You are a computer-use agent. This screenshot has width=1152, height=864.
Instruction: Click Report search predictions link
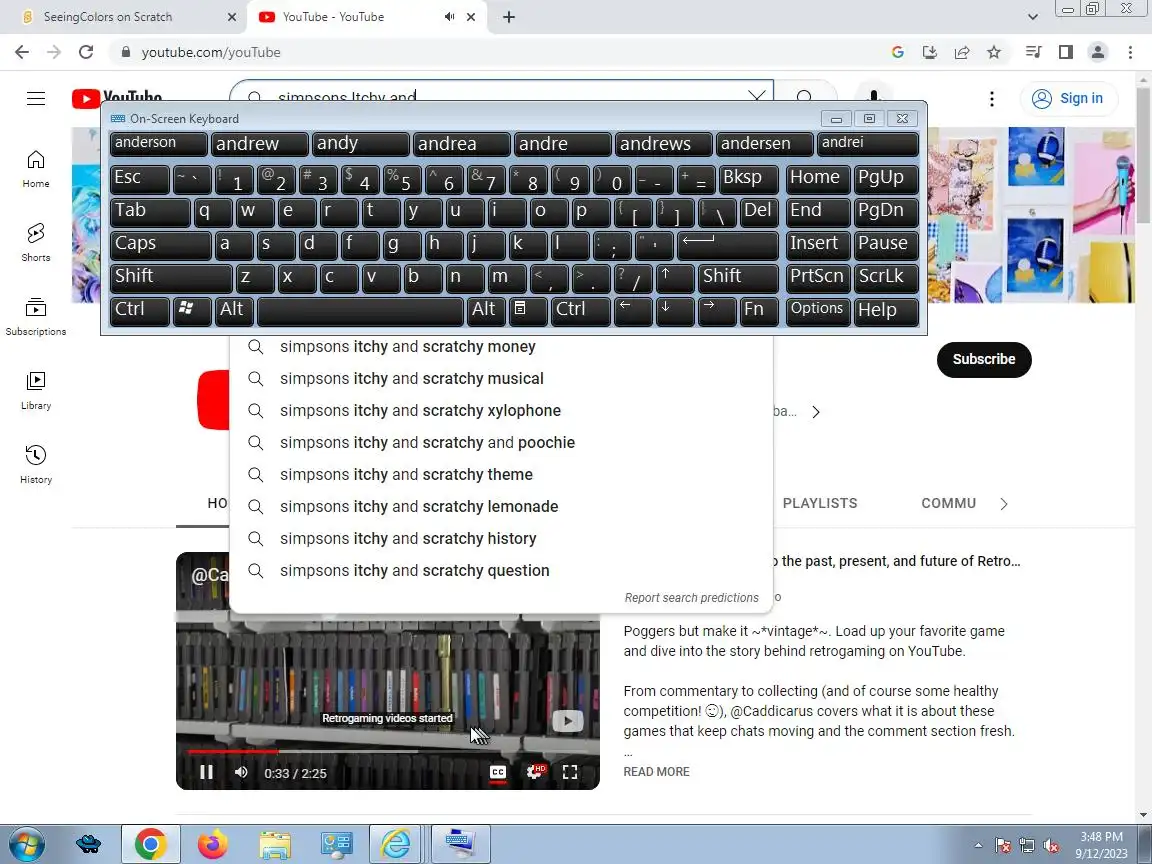tap(691, 598)
